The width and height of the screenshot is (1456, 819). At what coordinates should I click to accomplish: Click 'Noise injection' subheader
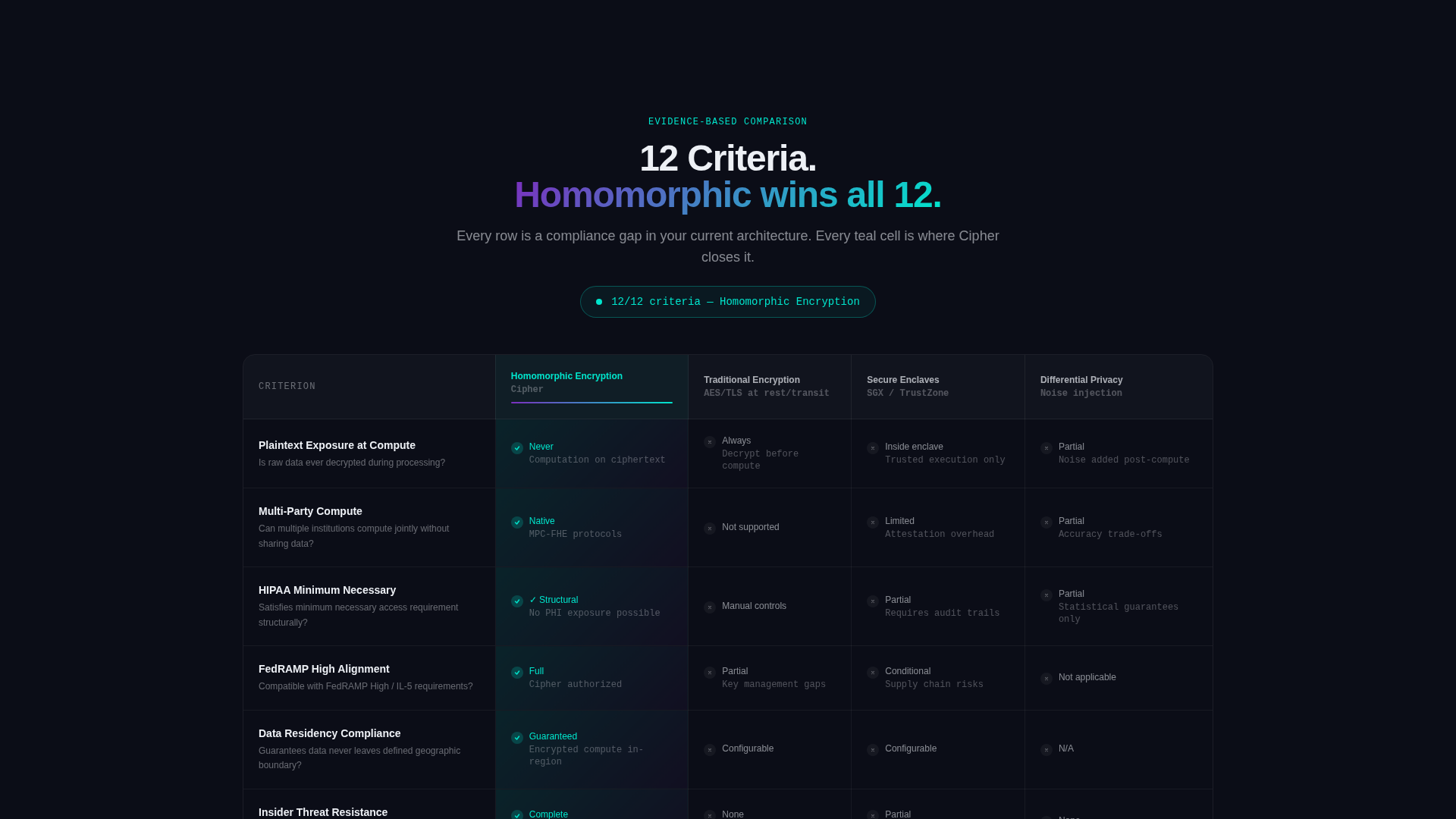[1081, 394]
